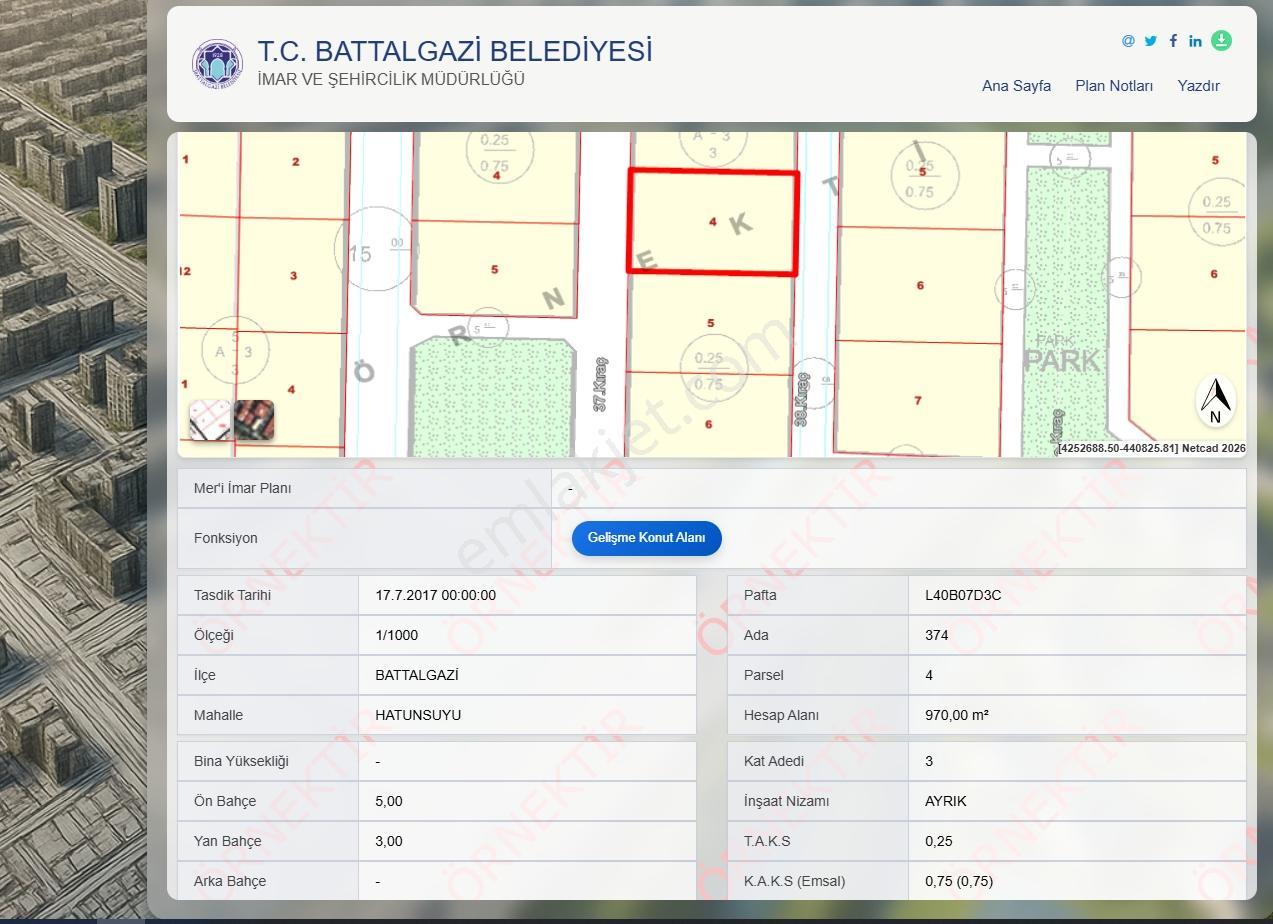Share via the email @ icon

(1128, 41)
